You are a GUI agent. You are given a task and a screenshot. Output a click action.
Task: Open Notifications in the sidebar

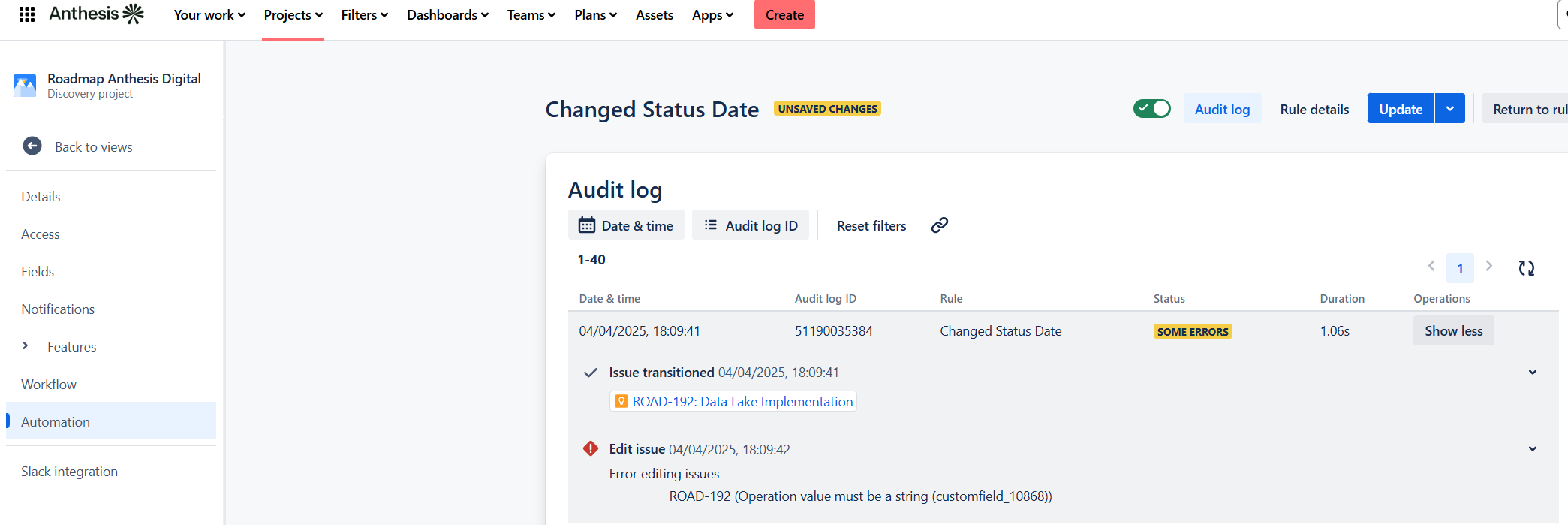click(111, 309)
